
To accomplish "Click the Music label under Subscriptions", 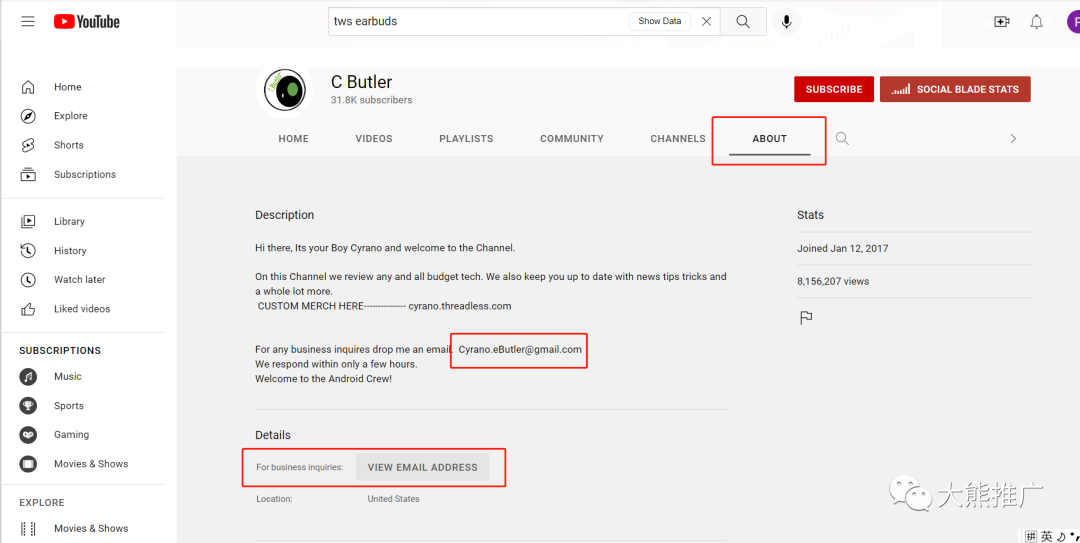I will tap(68, 377).
